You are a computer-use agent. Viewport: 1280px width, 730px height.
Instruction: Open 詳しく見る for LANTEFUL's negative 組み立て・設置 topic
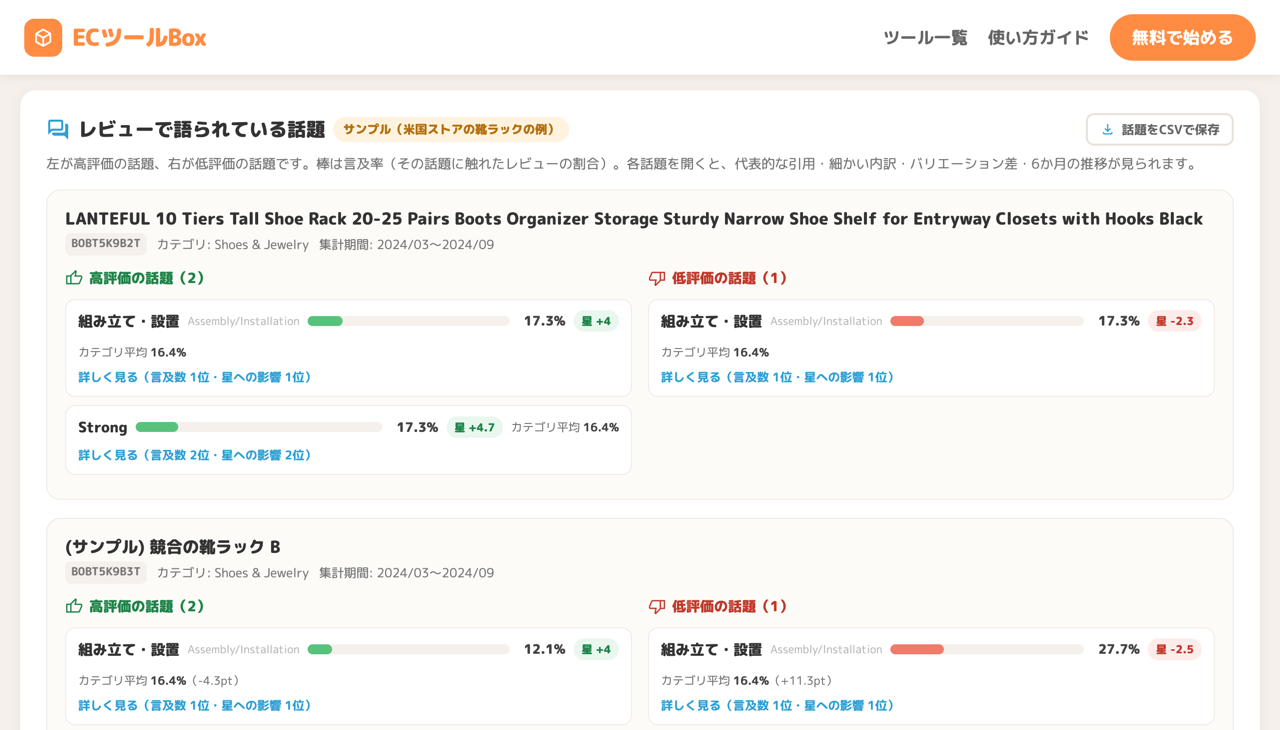click(x=778, y=377)
